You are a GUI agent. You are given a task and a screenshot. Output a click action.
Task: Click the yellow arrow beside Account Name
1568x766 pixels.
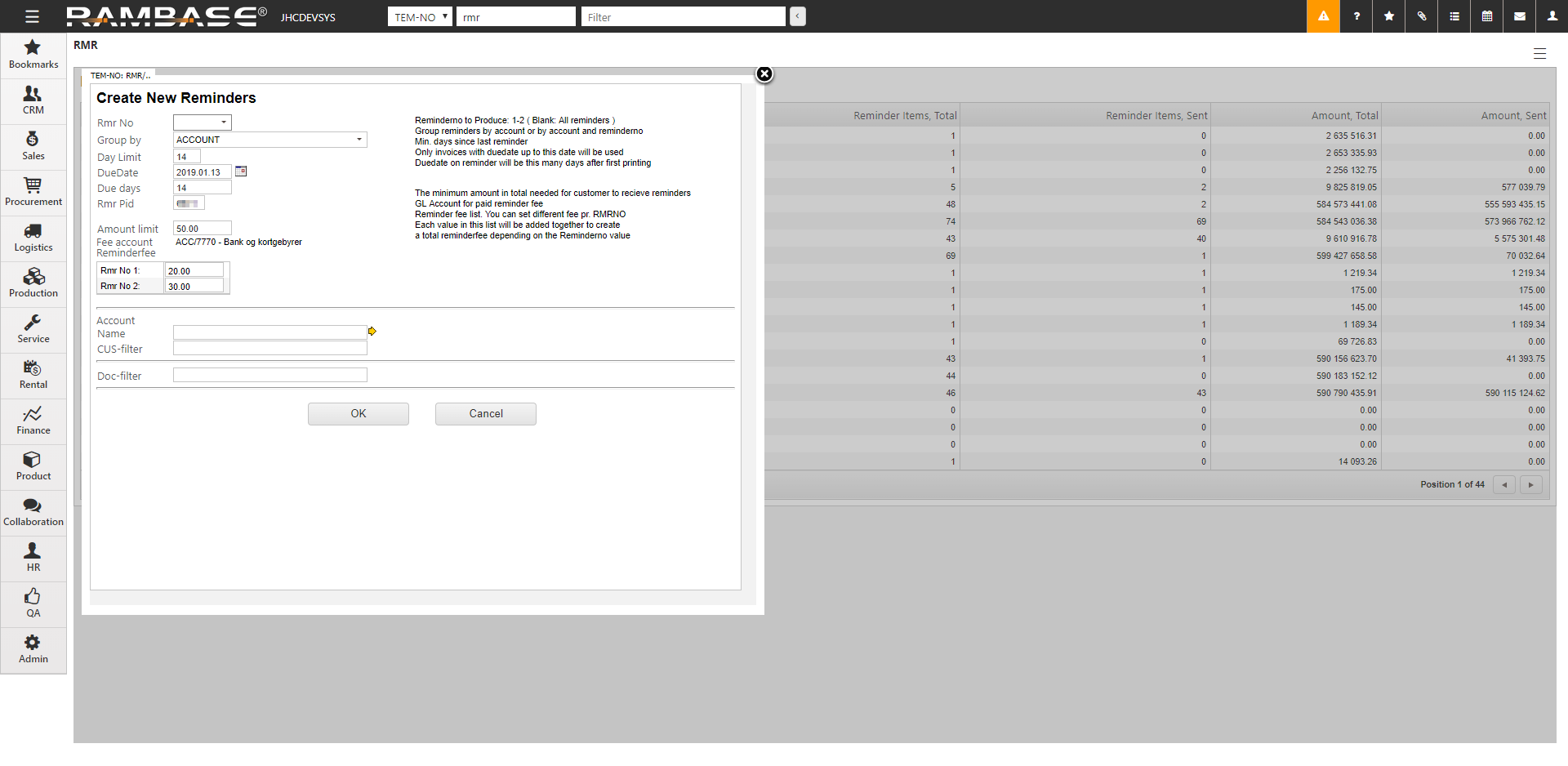[372, 332]
